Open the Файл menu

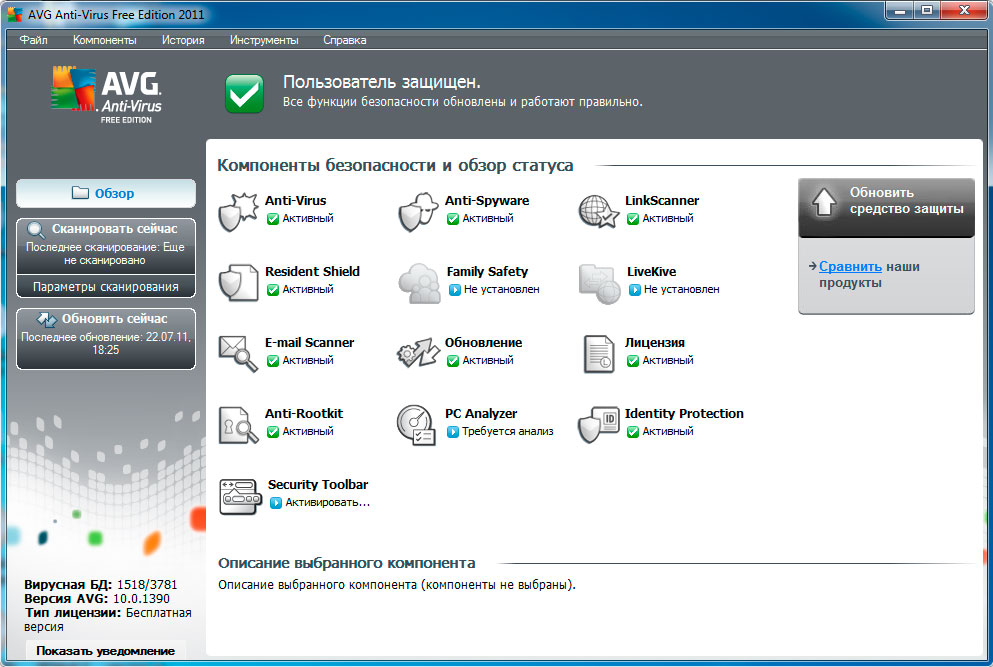[33, 40]
